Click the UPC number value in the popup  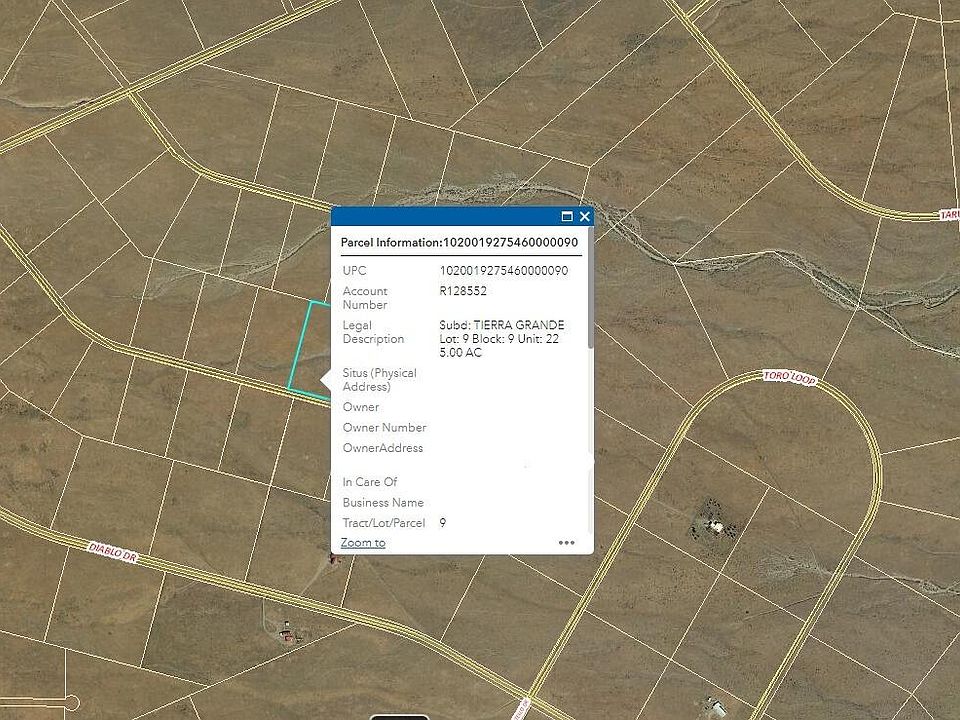click(x=503, y=271)
